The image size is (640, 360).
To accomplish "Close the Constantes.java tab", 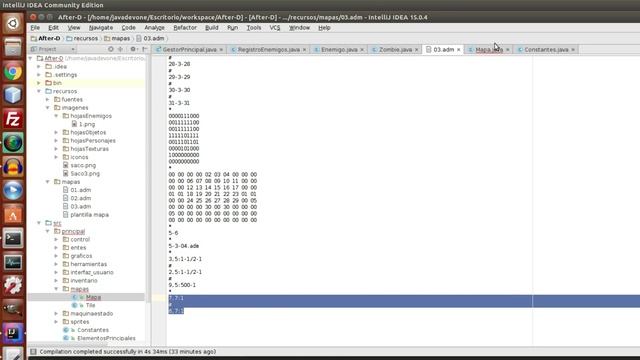I will 573,49.
